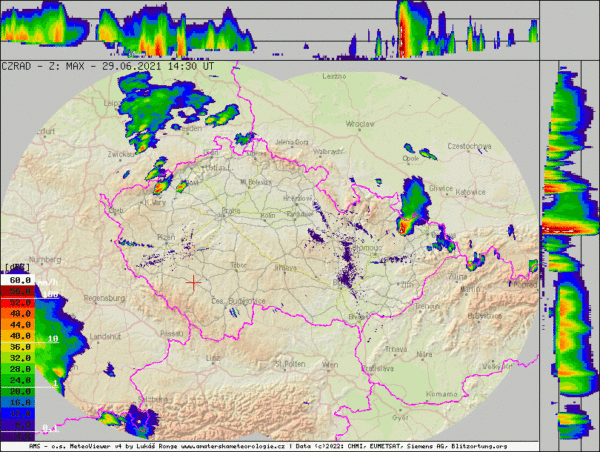Click the Częstochowa city label
This screenshot has width=600, height=452.
point(469,146)
